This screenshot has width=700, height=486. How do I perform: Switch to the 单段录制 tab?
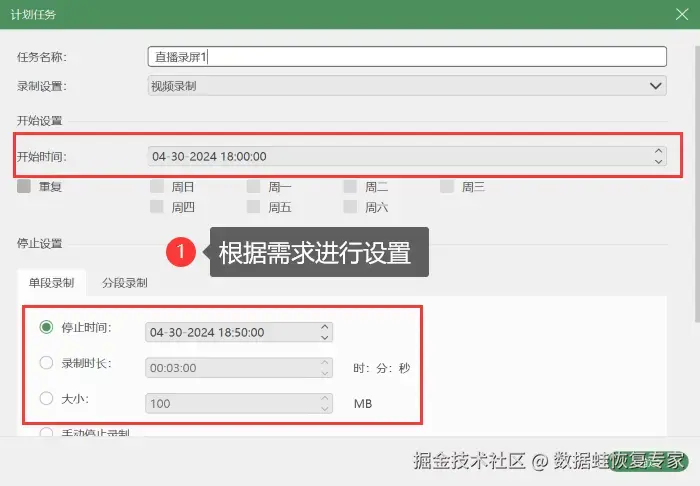click(x=51, y=282)
